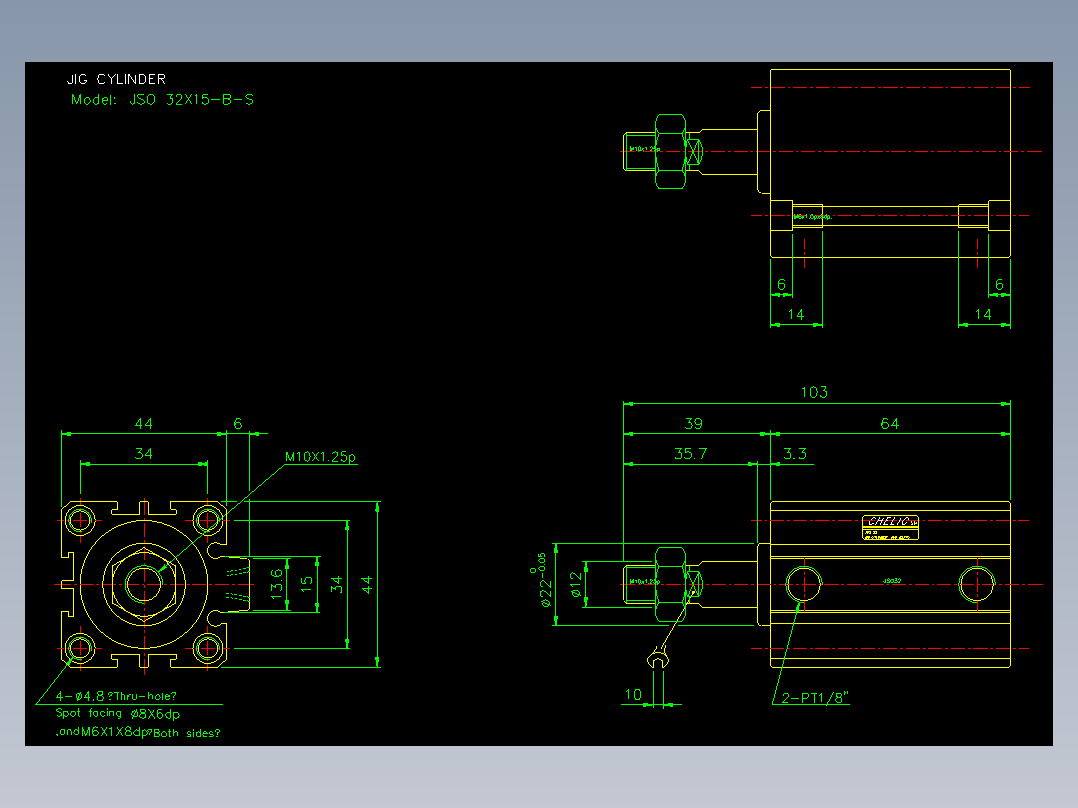The image size is (1078, 808).
Task: Click the andM6X1X8dp Both sides note
Action: (138, 732)
